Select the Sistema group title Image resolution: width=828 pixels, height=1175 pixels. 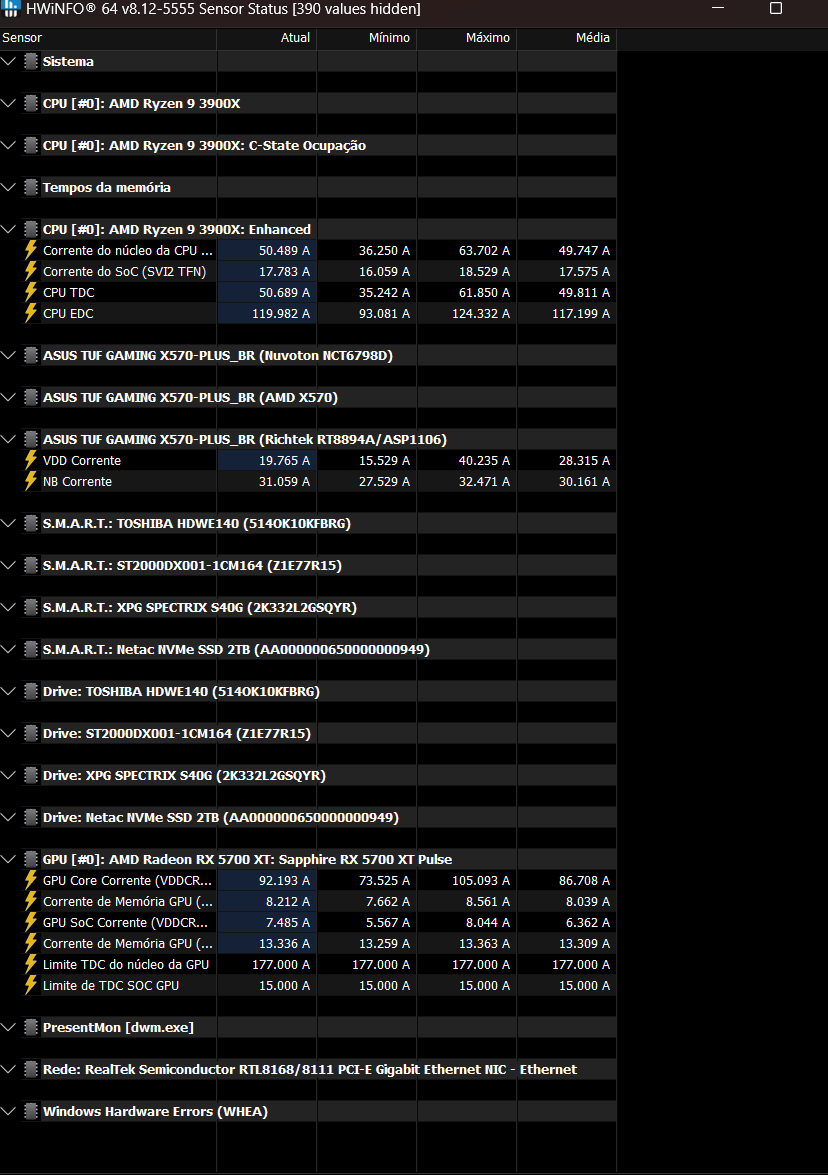coord(68,61)
